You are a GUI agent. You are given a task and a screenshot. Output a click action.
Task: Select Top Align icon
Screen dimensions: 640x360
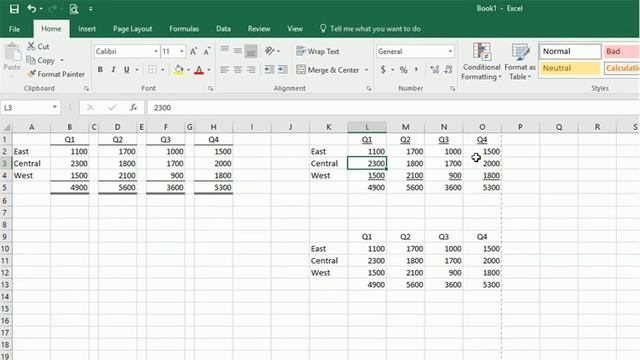coord(224,51)
